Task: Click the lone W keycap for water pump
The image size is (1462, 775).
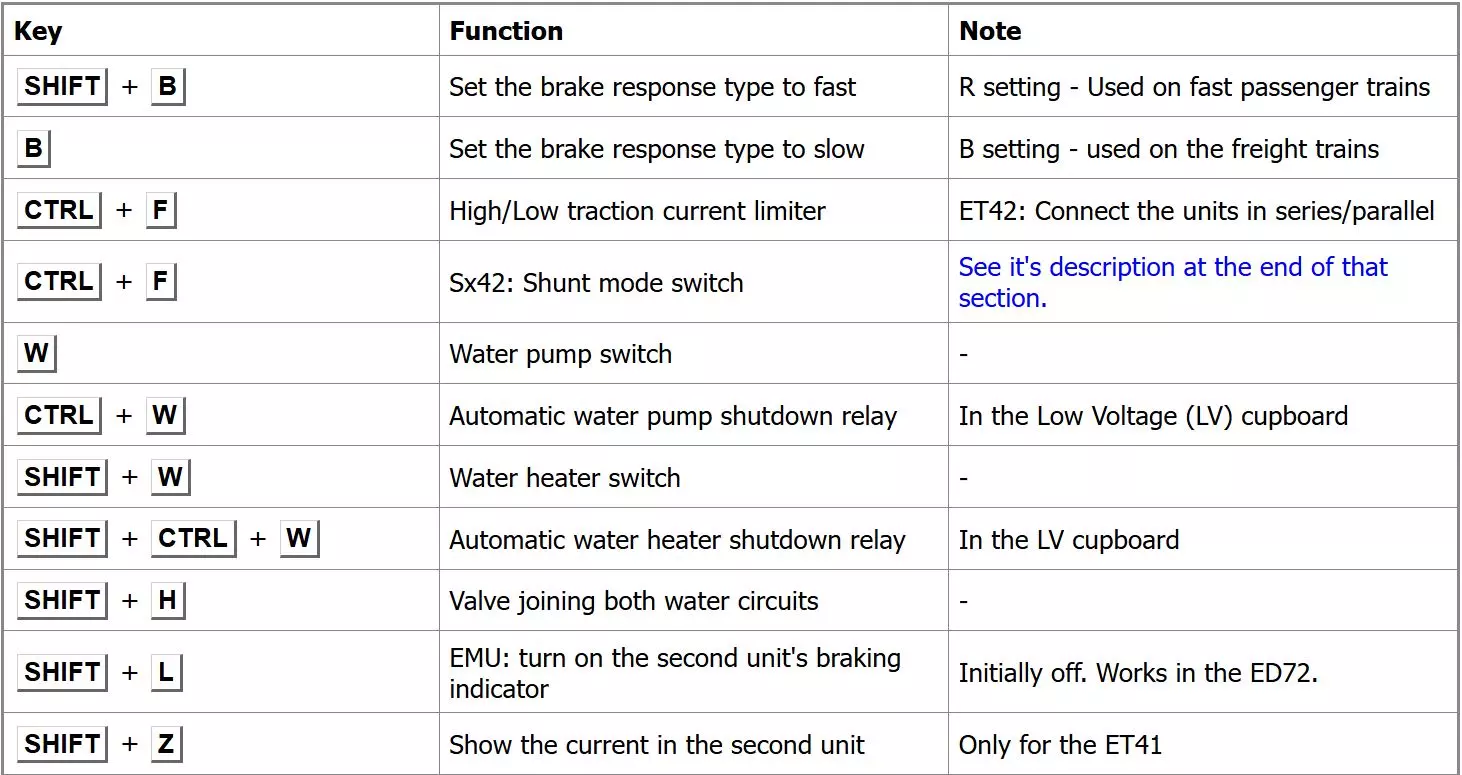Action: click(x=37, y=354)
